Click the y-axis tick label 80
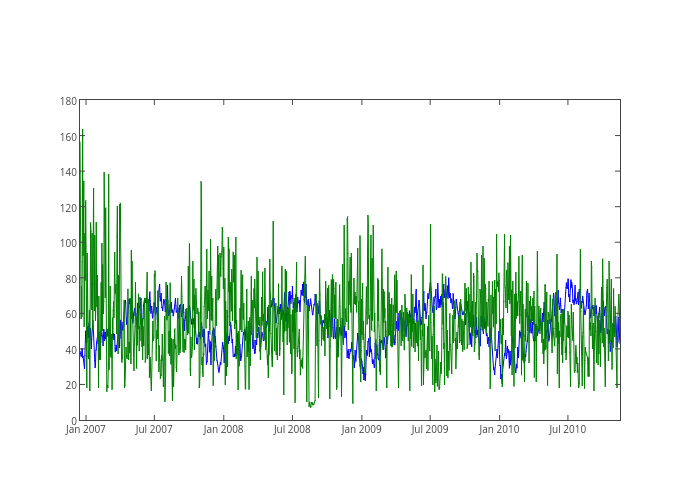The width and height of the screenshot is (700, 500). point(70,278)
